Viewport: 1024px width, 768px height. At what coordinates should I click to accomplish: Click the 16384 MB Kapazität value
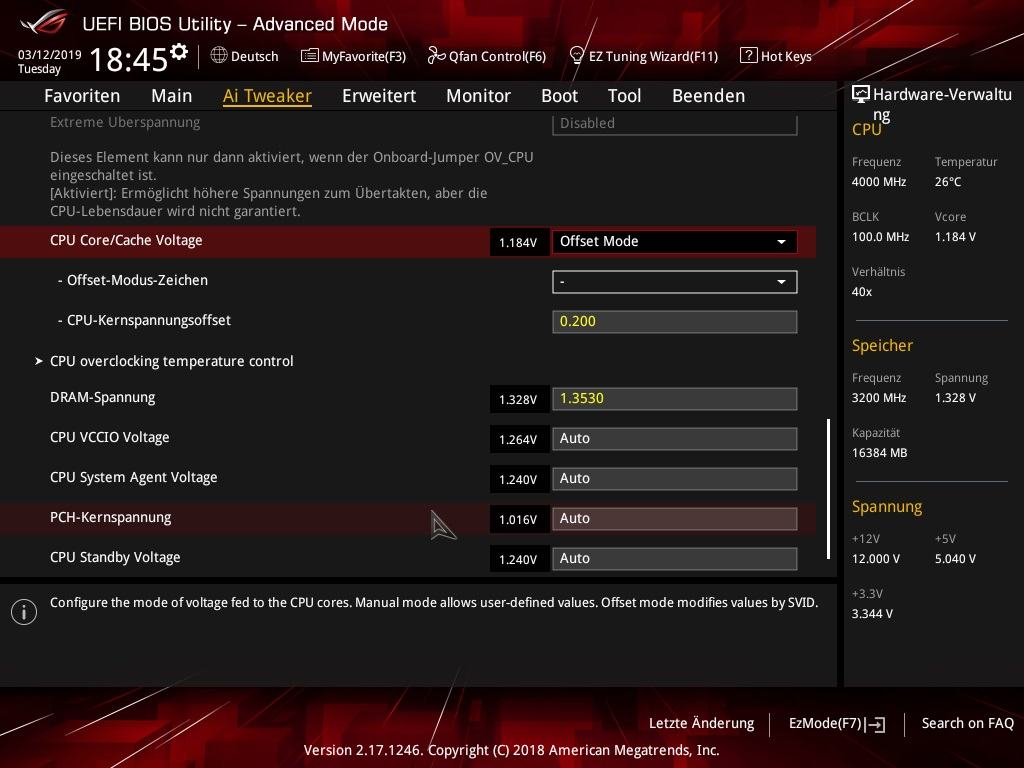coord(880,453)
